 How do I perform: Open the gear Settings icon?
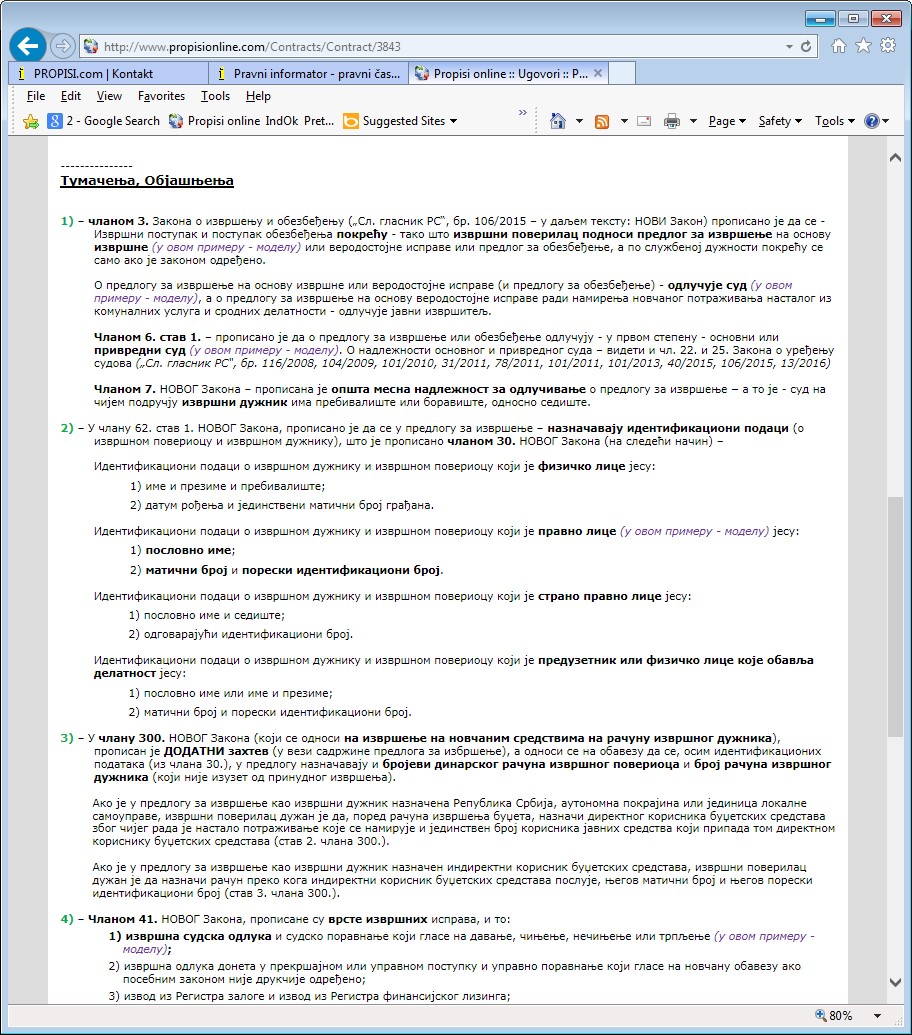pyautogui.click(x=887, y=46)
